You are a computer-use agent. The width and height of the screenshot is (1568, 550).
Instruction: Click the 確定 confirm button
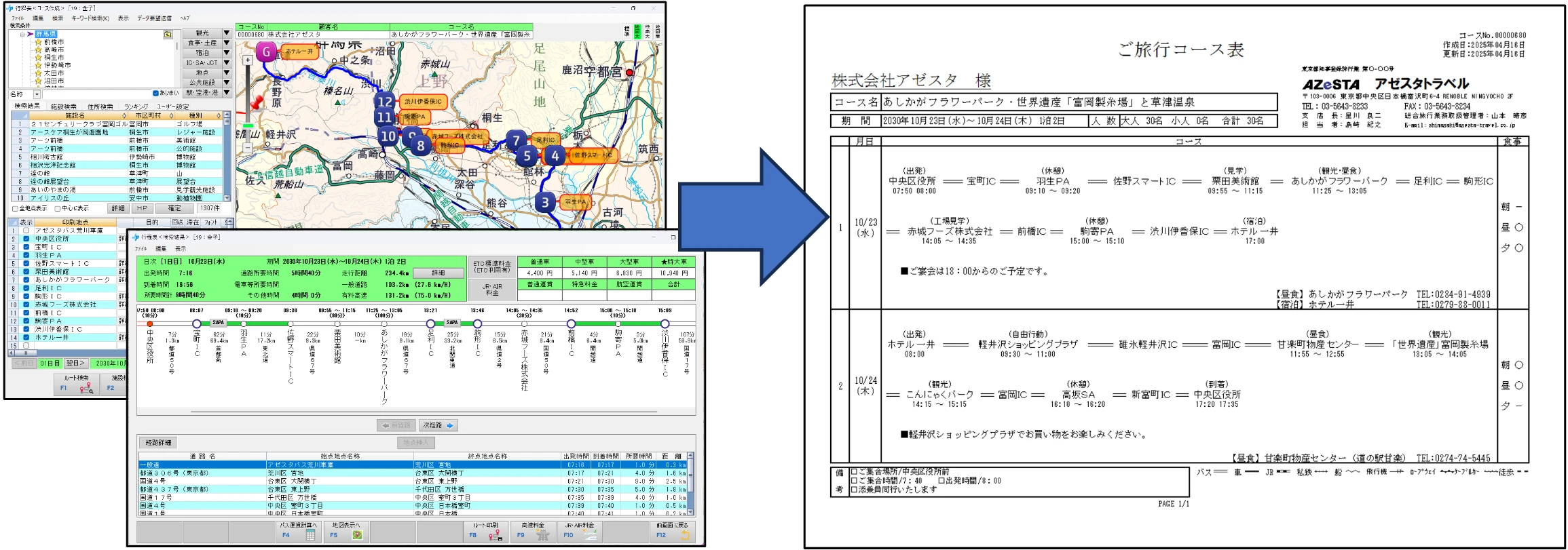point(175,209)
